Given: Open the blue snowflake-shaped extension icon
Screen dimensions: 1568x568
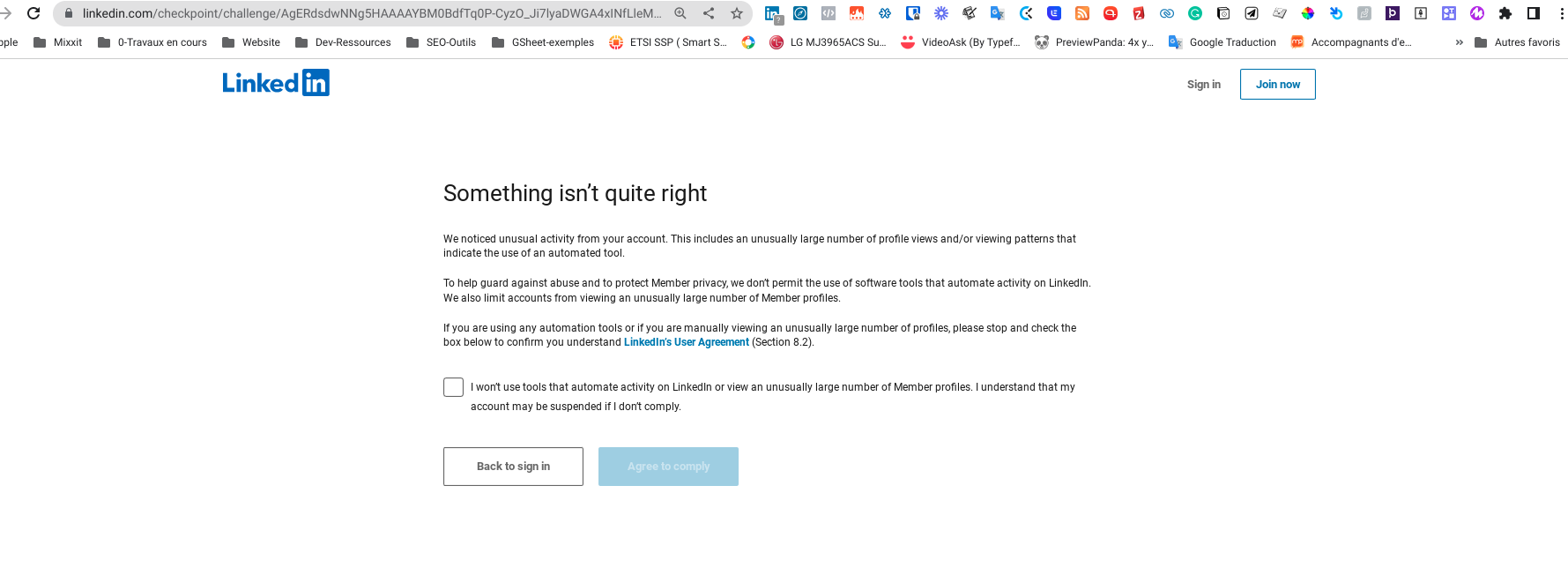Looking at the screenshot, I should [x=885, y=13].
